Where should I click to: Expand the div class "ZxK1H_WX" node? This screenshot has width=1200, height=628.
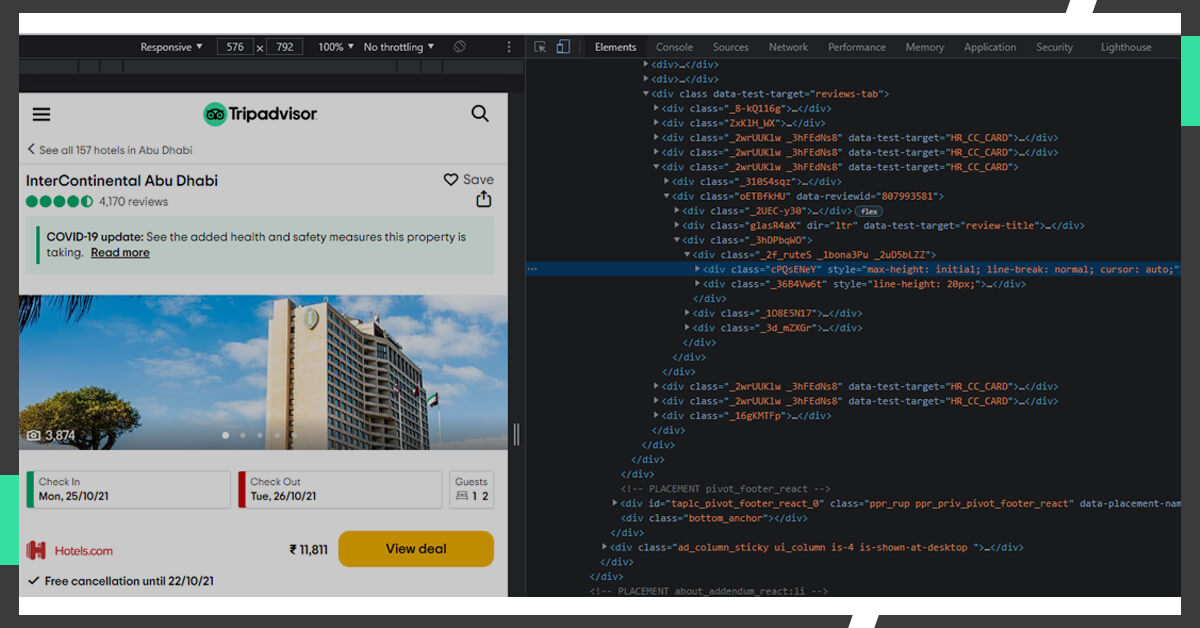[x=656, y=123]
